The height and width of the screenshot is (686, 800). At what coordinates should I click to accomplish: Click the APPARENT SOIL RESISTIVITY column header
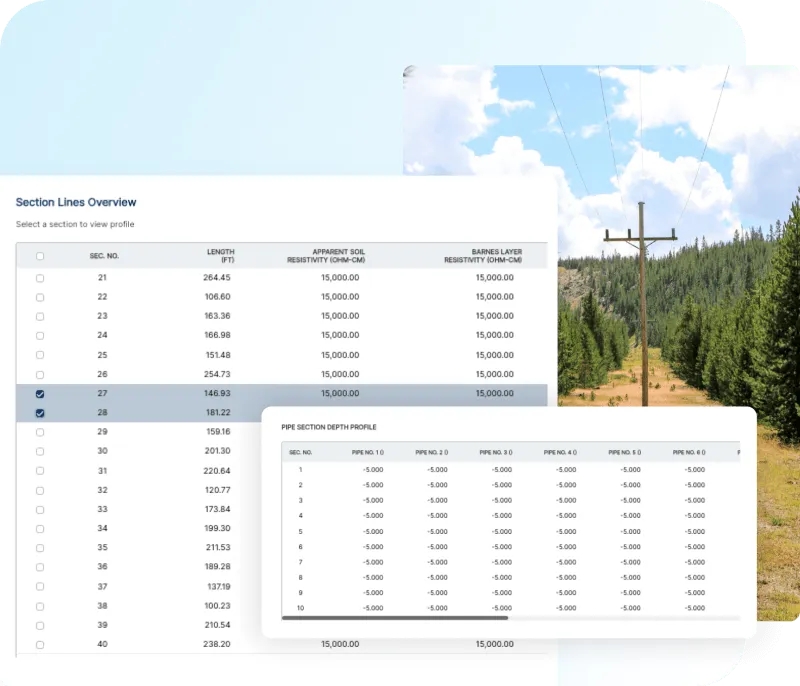(326, 256)
